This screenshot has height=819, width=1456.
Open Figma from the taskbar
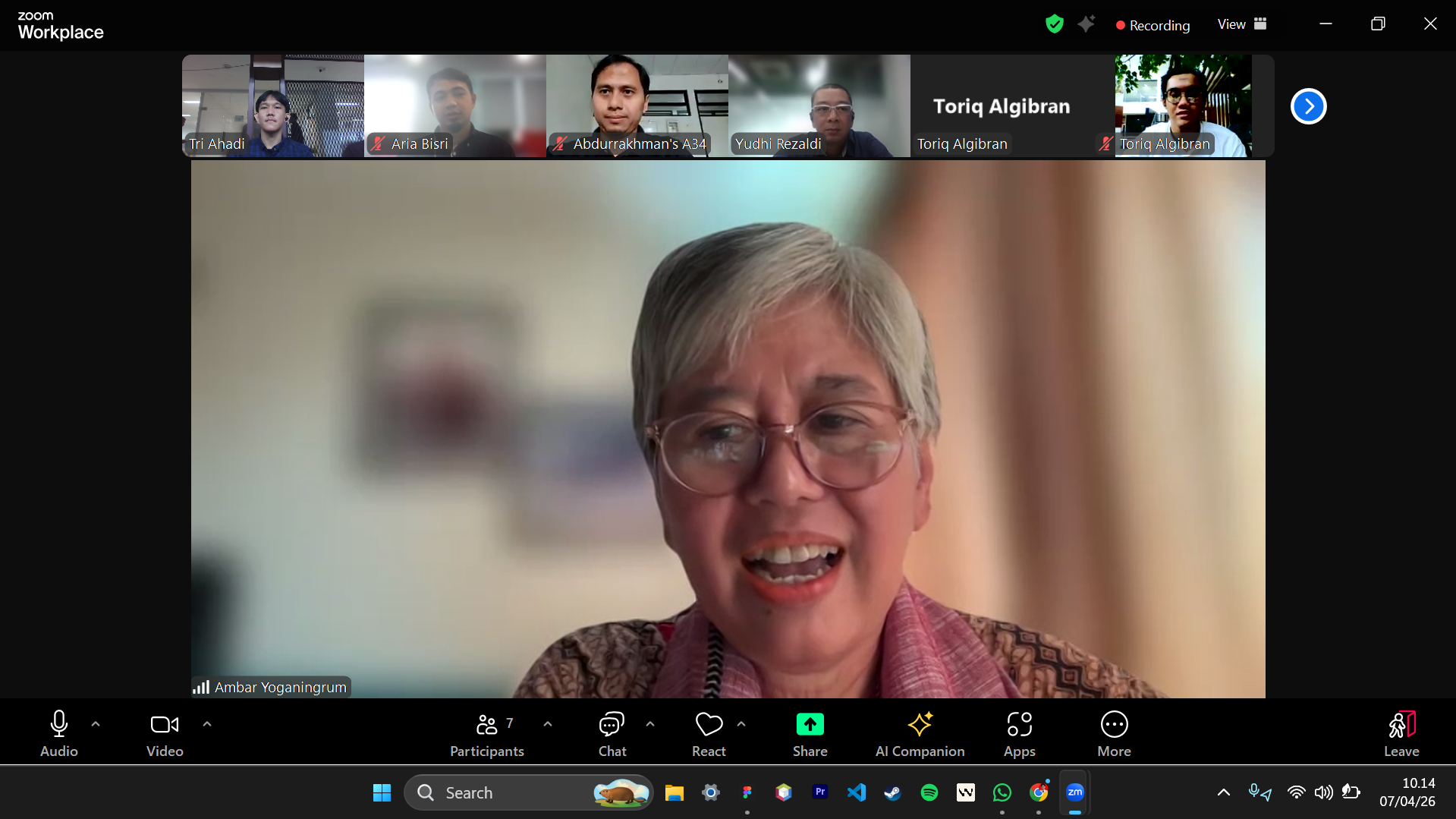click(x=747, y=792)
